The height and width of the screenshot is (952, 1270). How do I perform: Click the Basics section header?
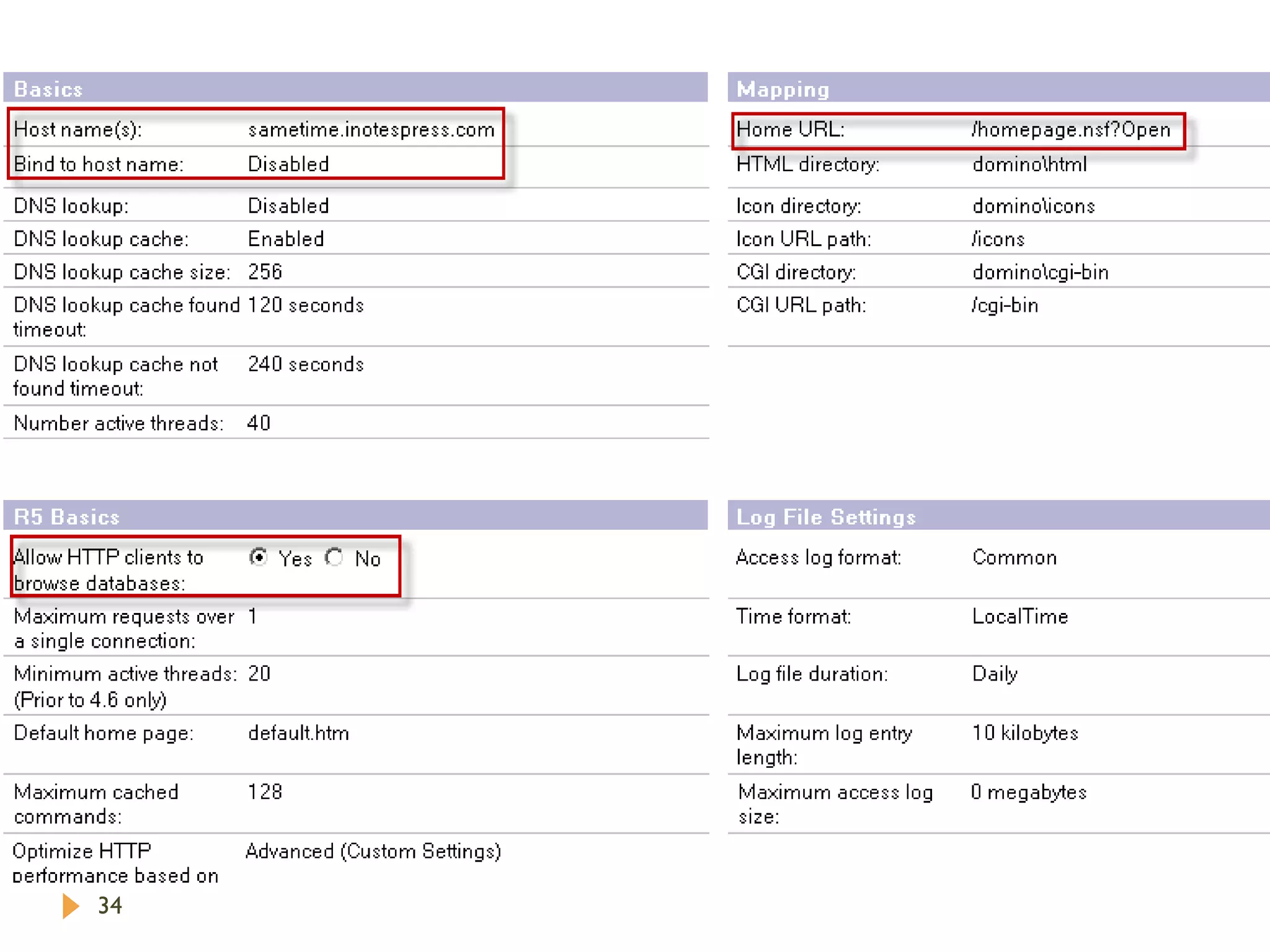coord(48,89)
